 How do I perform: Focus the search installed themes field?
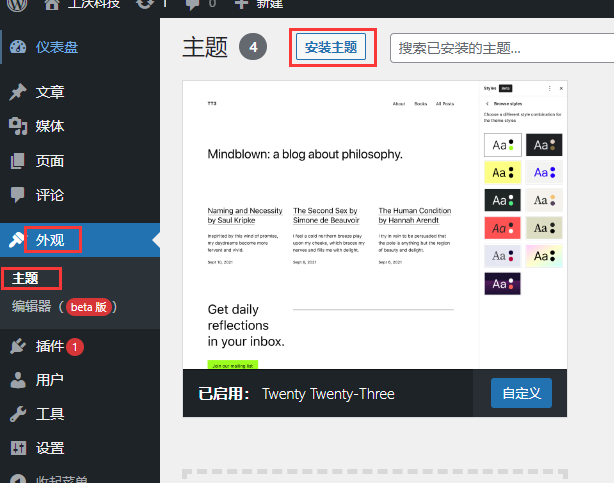[x=502, y=48]
